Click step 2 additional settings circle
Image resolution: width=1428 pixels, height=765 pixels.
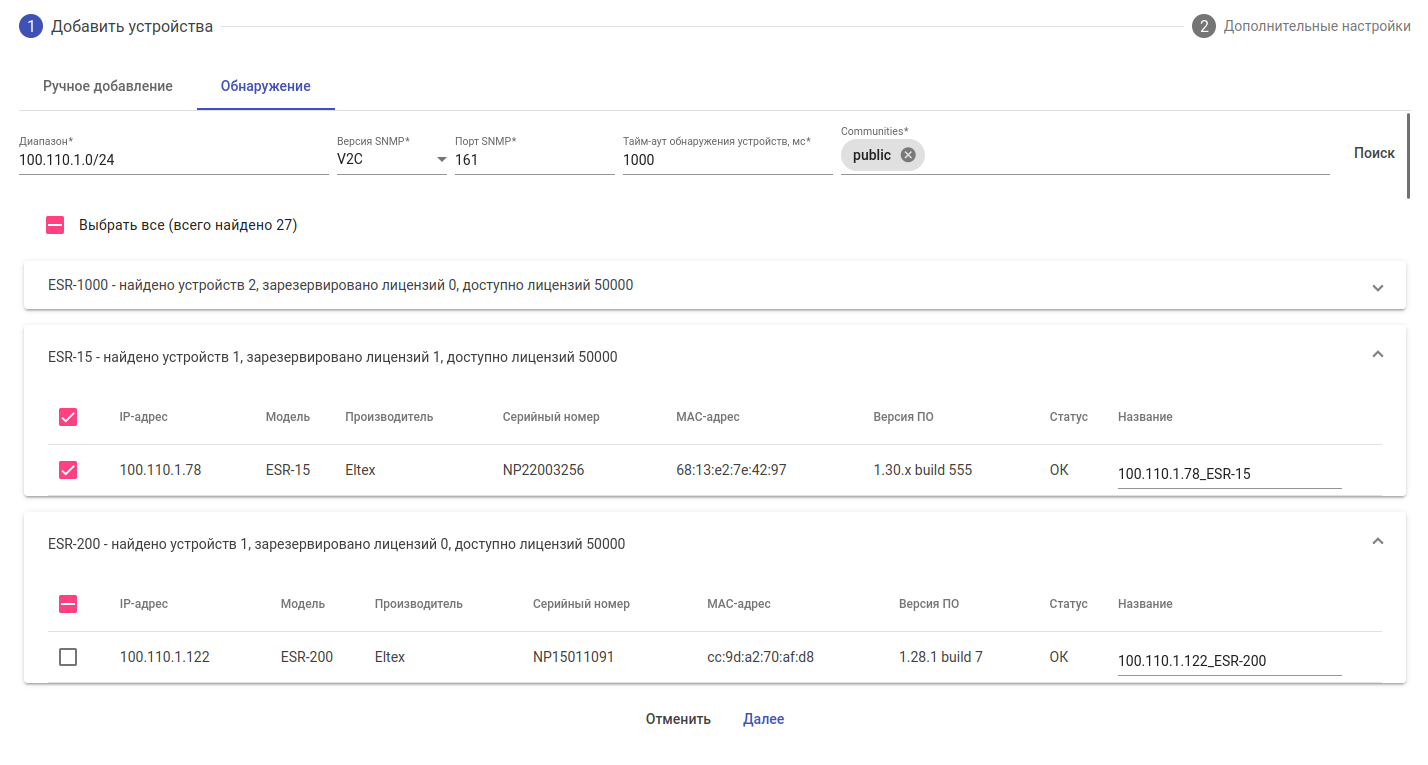pos(1203,26)
